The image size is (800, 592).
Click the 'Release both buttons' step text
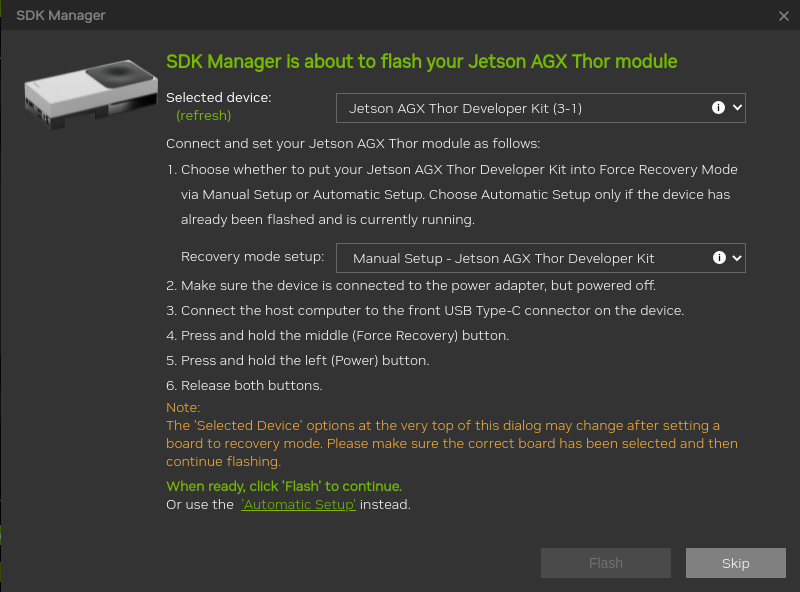(x=251, y=385)
